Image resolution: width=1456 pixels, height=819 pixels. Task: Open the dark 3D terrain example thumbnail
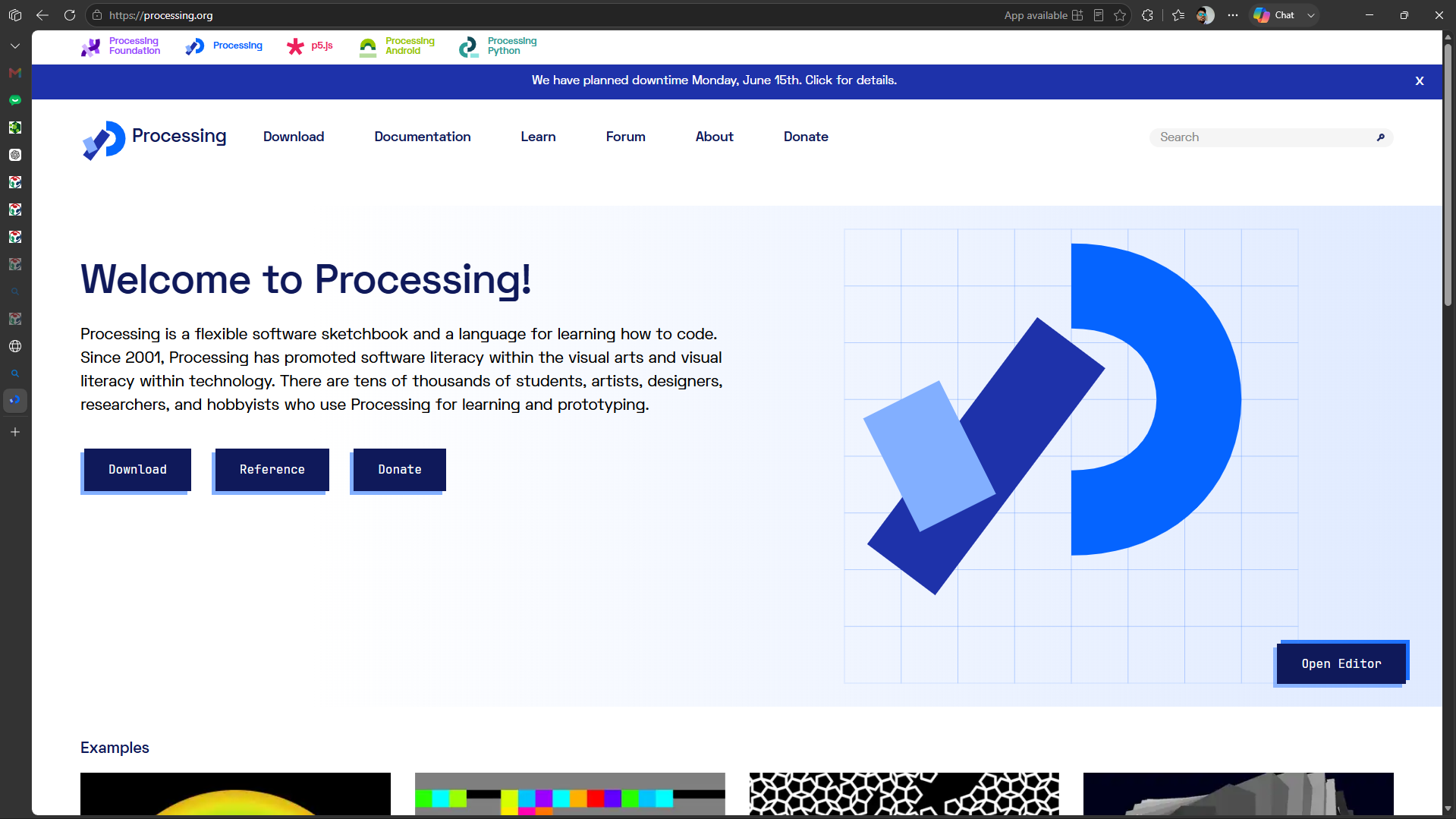(1238, 794)
